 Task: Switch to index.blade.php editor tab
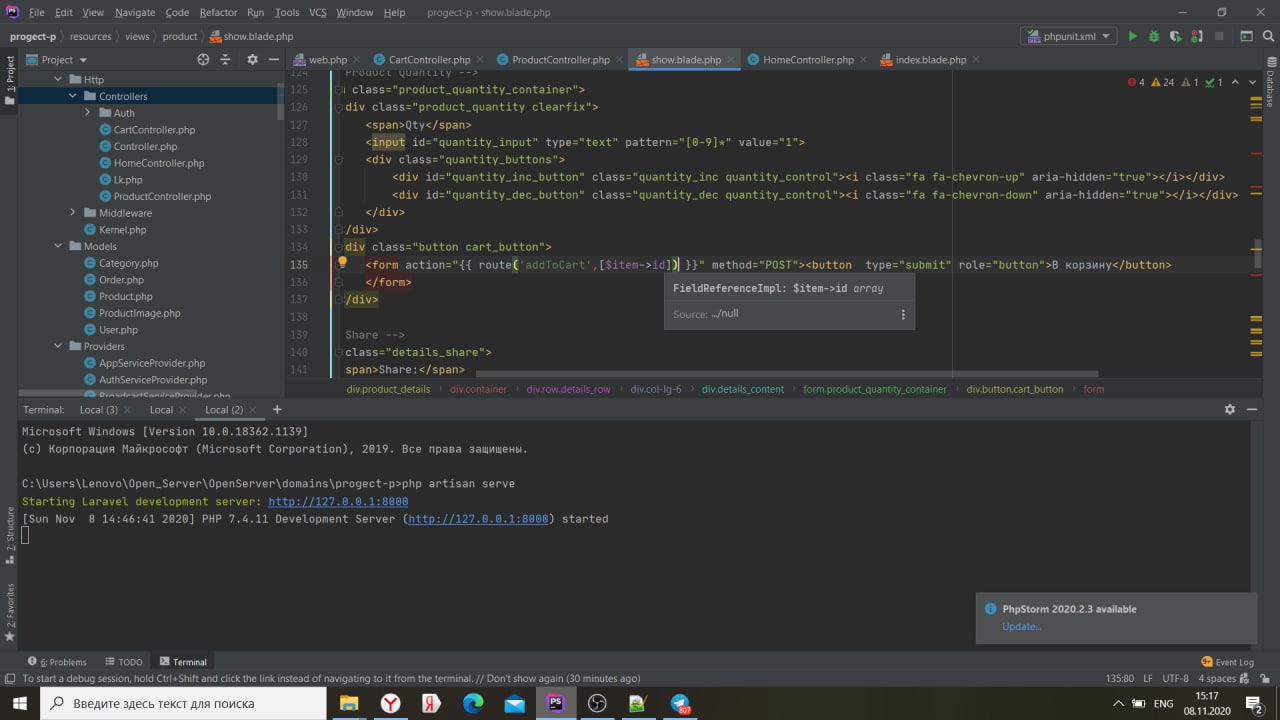coord(930,59)
